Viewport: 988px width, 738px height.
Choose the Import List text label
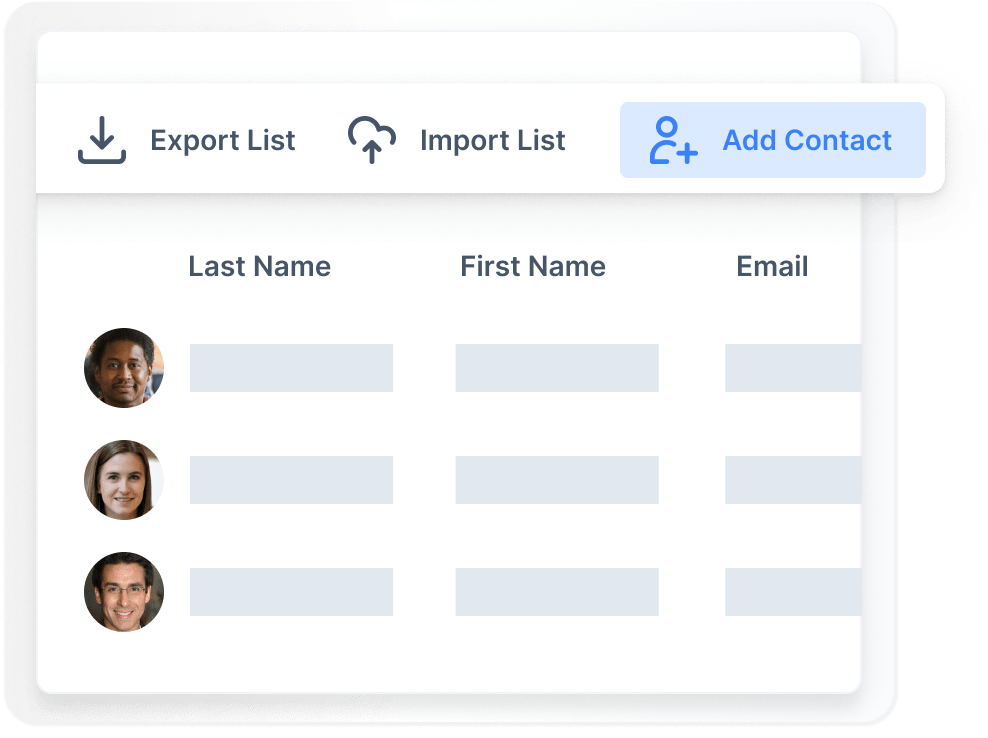coord(492,140)
